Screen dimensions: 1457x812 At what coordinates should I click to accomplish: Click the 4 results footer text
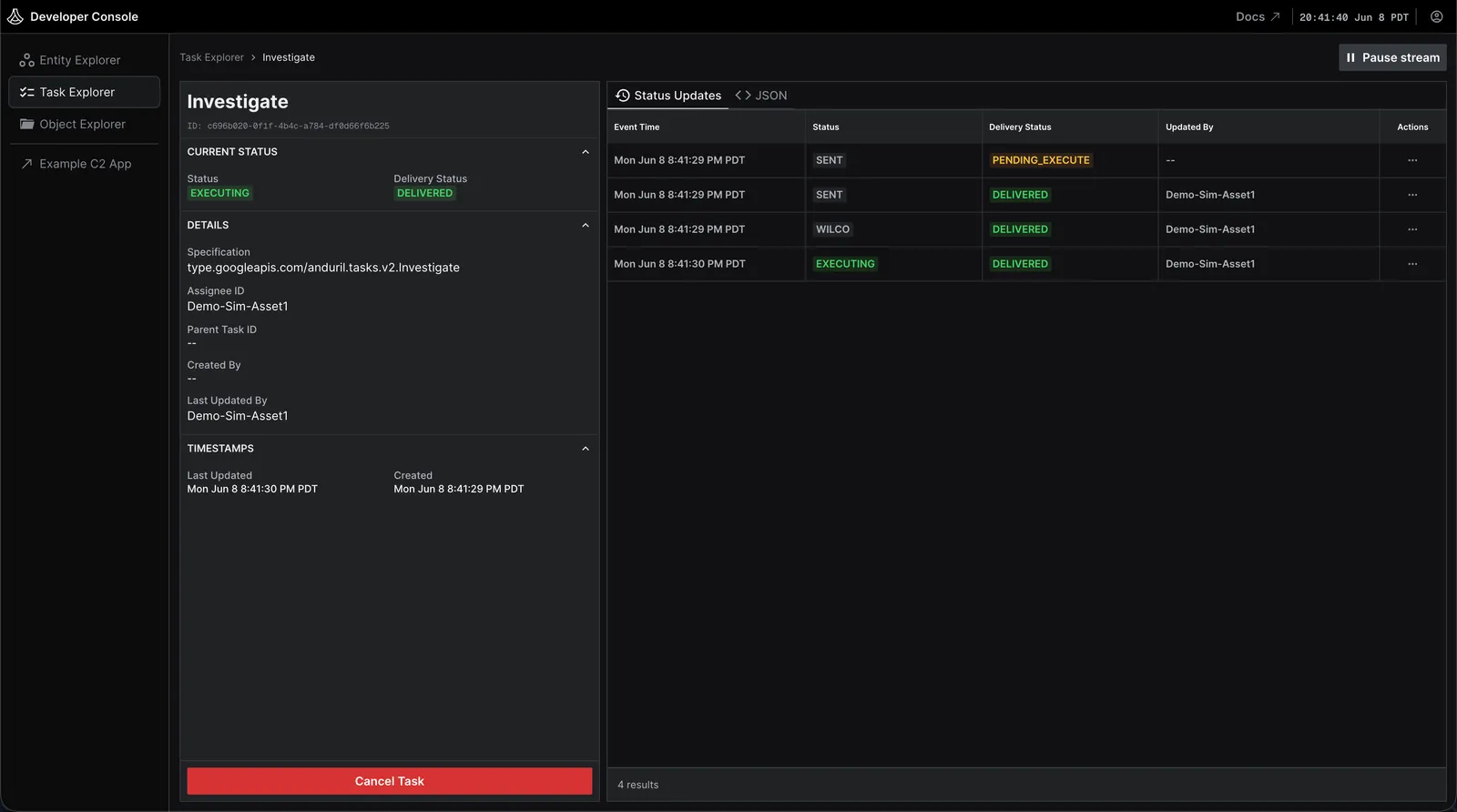637,785
